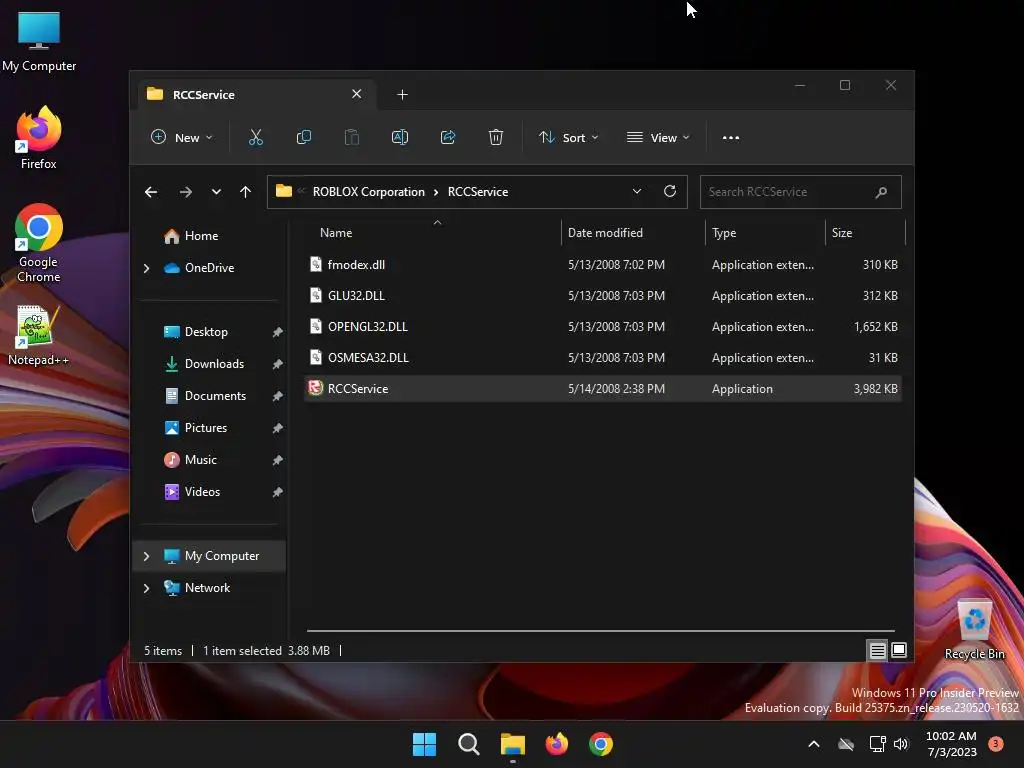Open the Sort dropdown menu
Screen dimensions: 1024x768
[569, 138]
